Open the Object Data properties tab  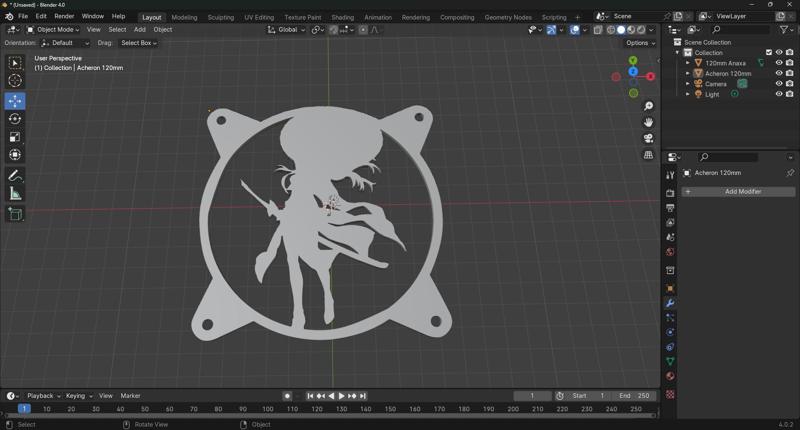coord(670,361)
